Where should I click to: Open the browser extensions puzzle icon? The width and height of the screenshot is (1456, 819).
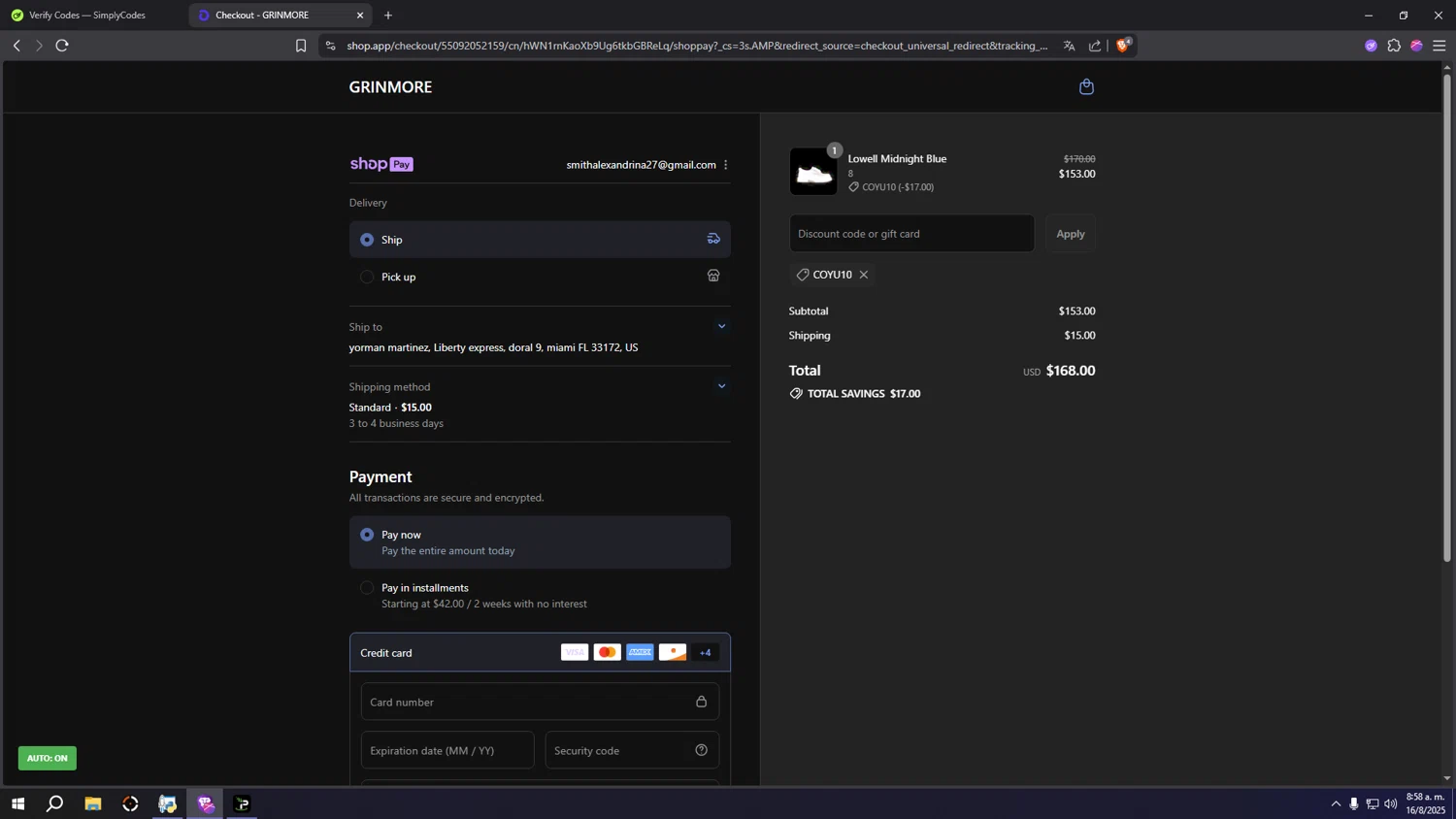1394,46
